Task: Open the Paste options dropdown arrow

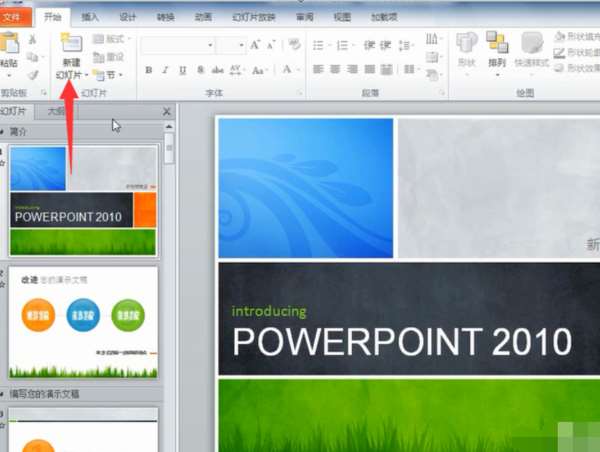Action: point(8,75)
